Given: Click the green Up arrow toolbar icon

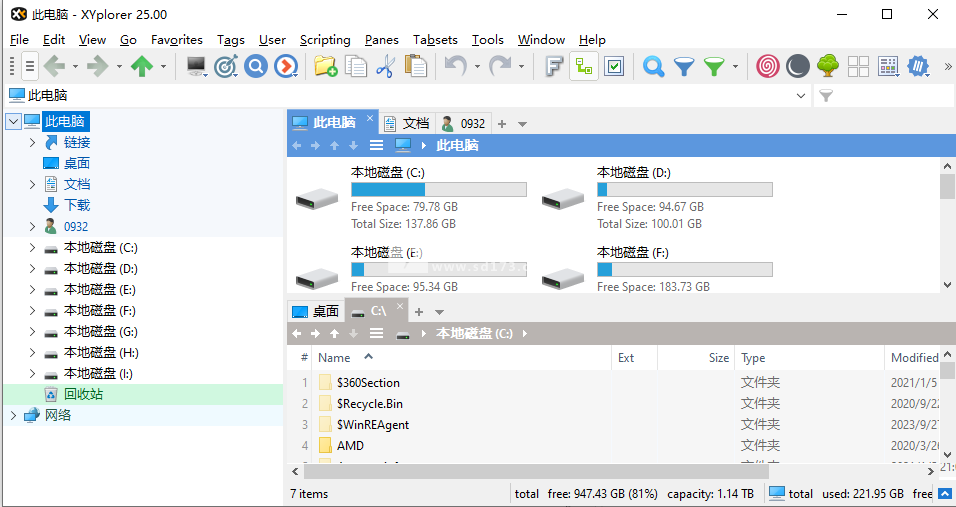Looking at the screenshot, I should click(x=142, y=66).
